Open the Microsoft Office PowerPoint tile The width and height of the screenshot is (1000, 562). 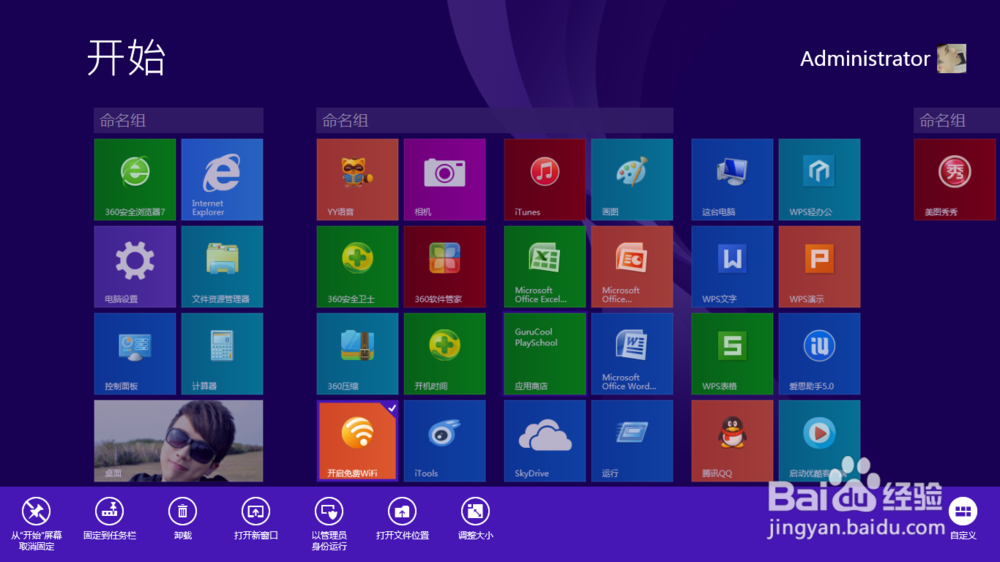(632, 267)
